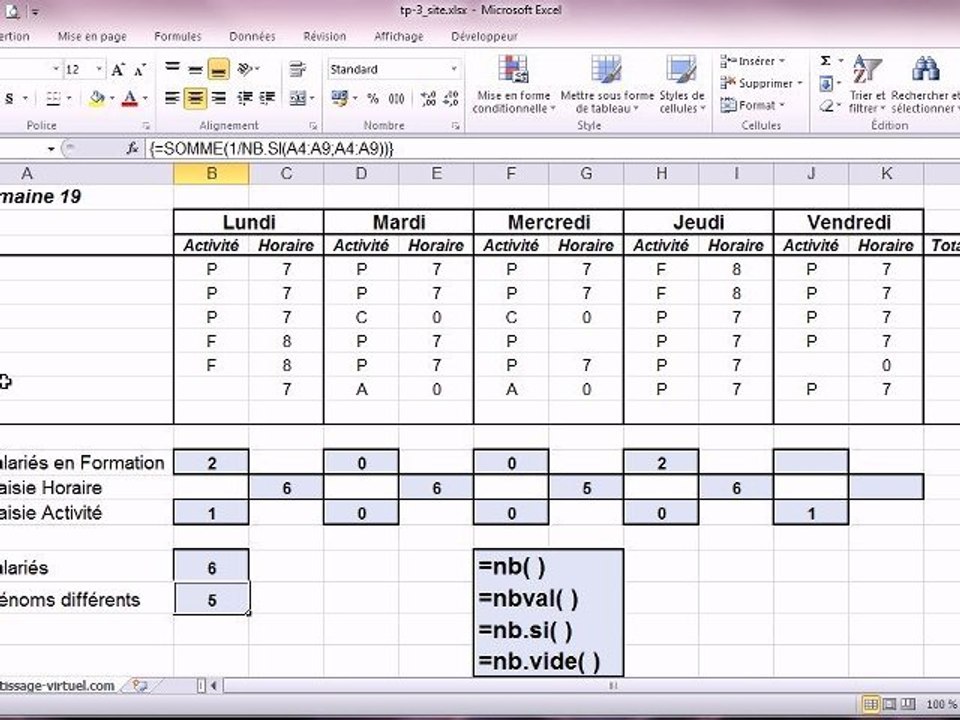Open the text orientation tool
This screenshot has width=960, height=720.
246,69
